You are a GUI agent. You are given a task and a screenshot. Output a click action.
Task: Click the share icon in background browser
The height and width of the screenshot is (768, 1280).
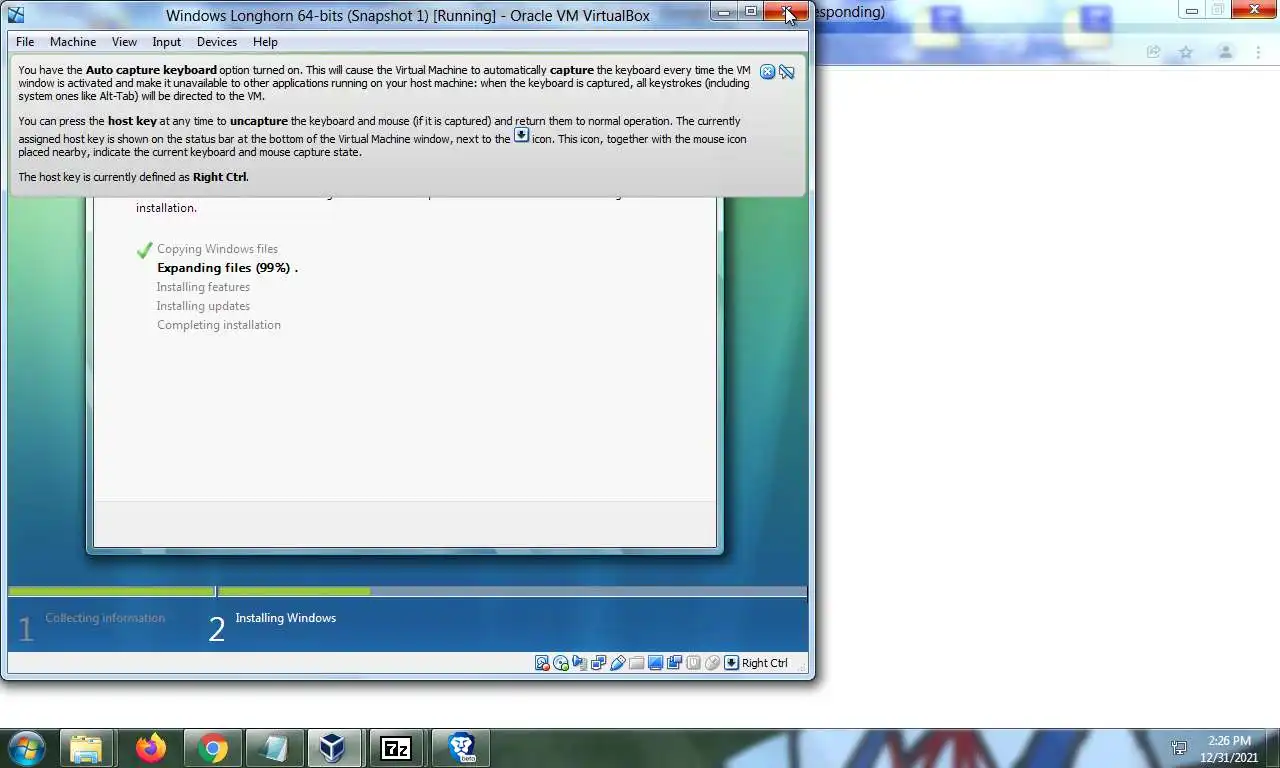click(1153, 52)
